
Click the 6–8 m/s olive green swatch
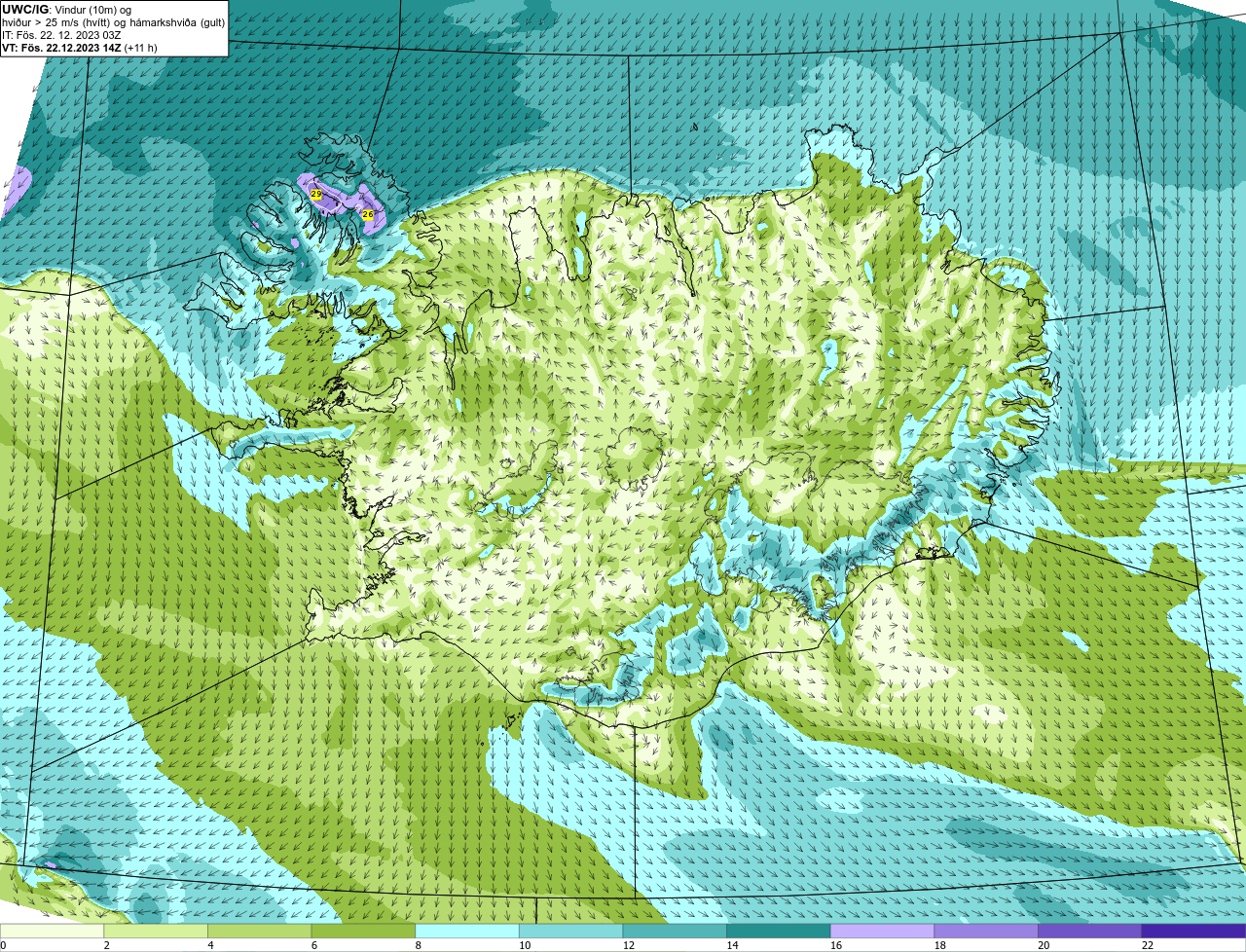(x=363, y=931)
